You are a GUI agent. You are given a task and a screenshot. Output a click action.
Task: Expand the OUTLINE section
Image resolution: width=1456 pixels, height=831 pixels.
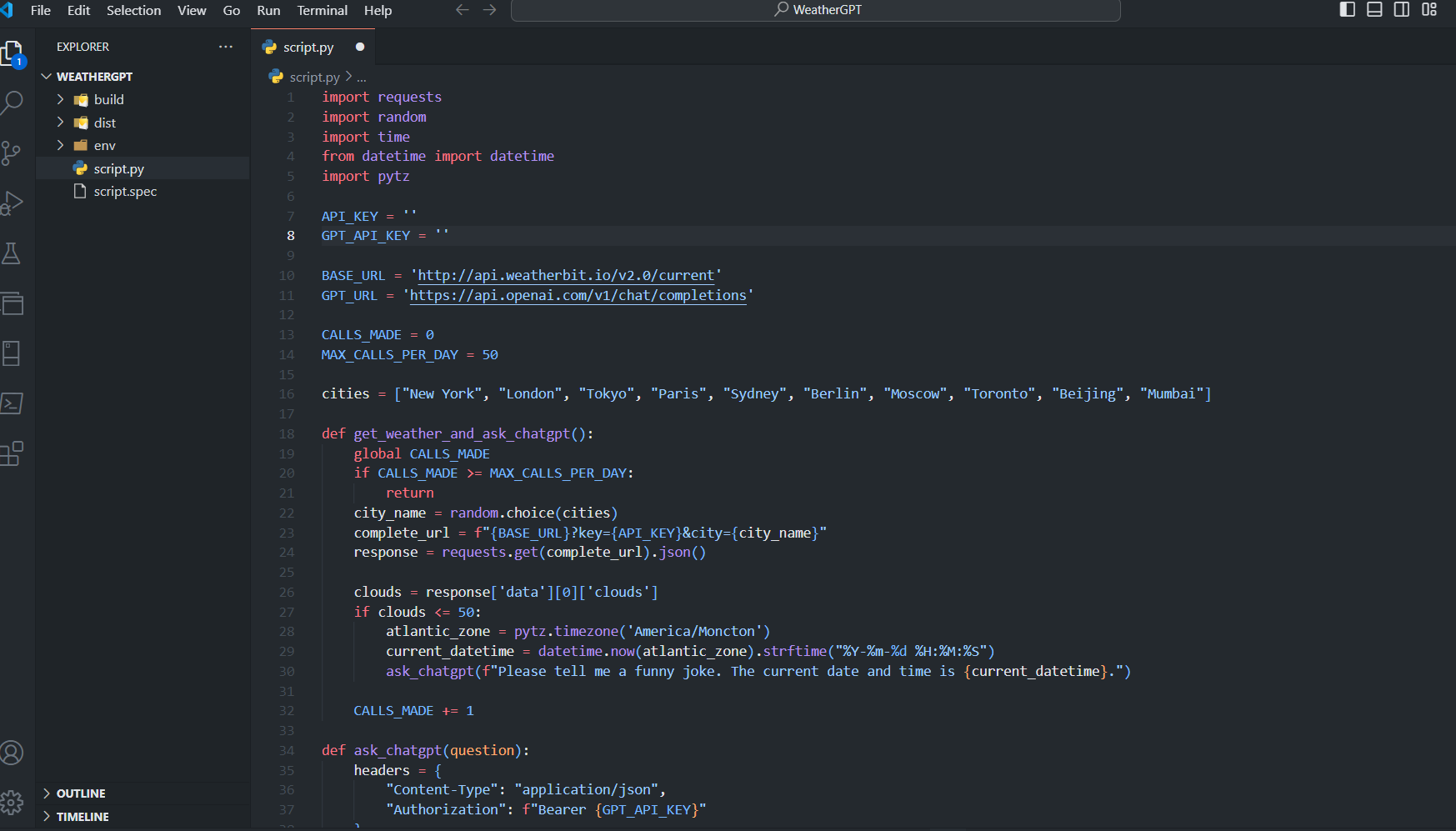pyautogui.click(x=81, y=793)
